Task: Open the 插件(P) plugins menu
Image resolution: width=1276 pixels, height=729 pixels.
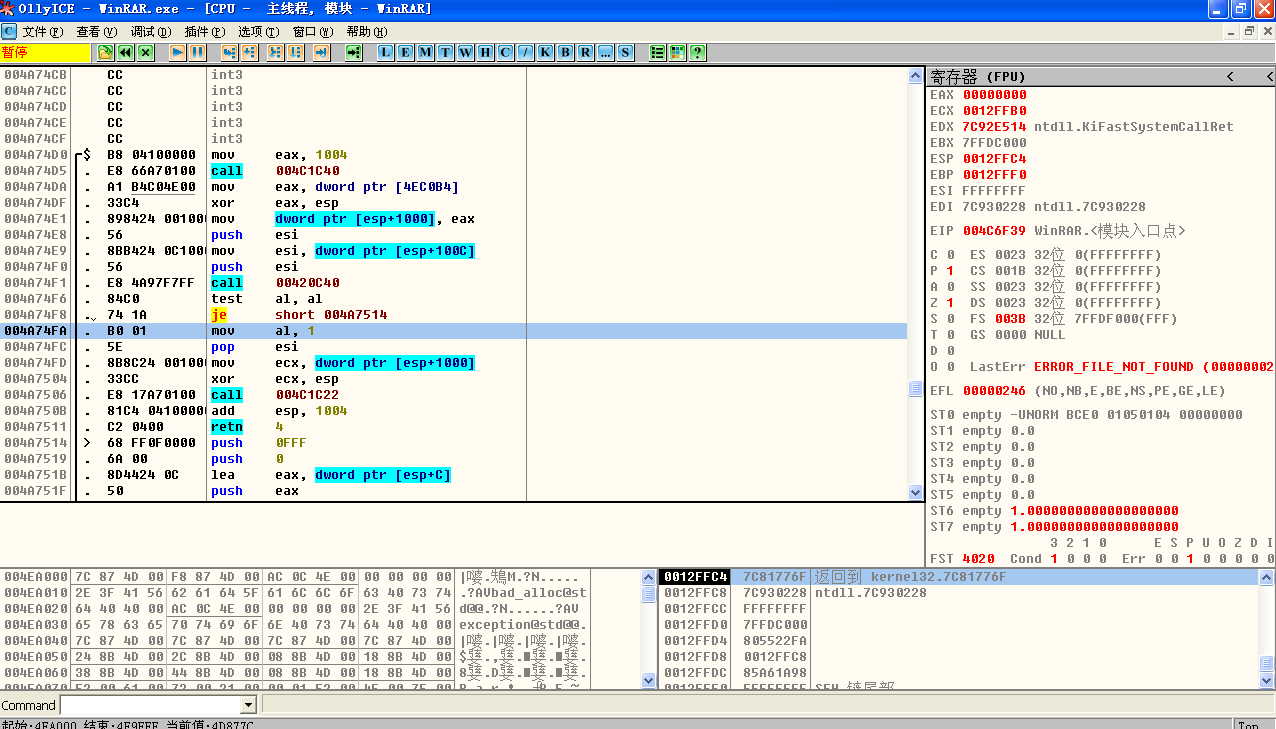Action: click(x=204, y=32)
